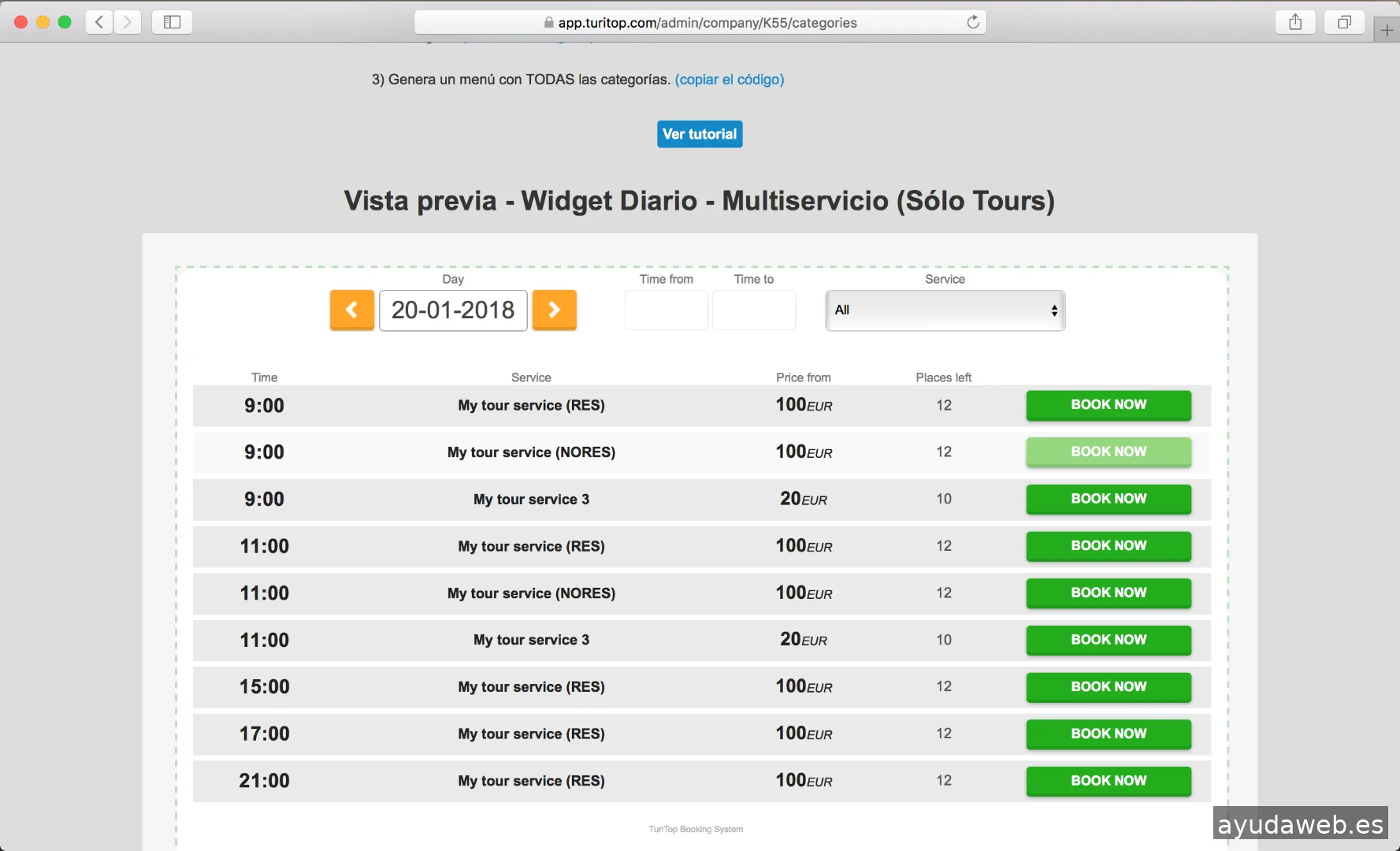Open the Service dropdown showing All
This screenshot has height=851, width=1400.
pos(945,310)
